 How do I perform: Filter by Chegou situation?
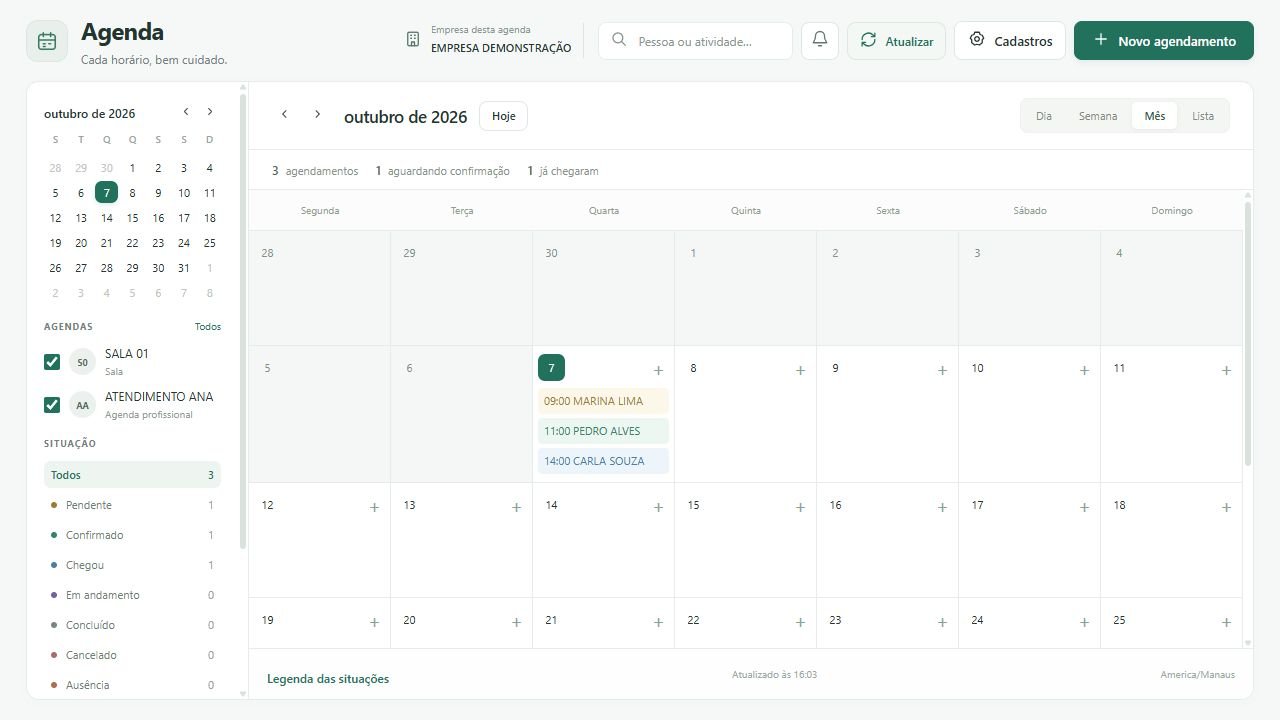pyautogui.click(x=132, y=565)
